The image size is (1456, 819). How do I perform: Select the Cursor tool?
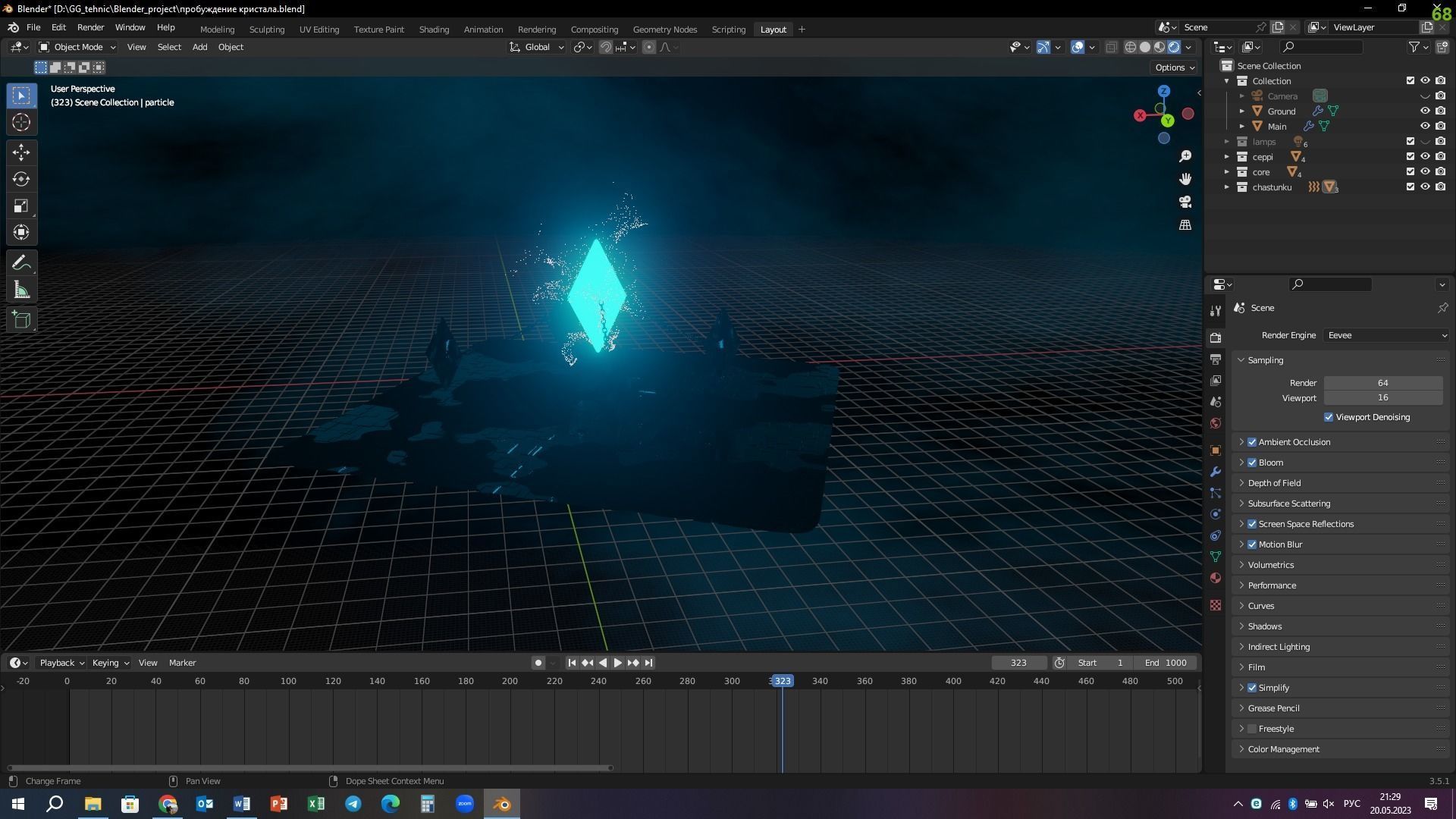coord(21,122)
